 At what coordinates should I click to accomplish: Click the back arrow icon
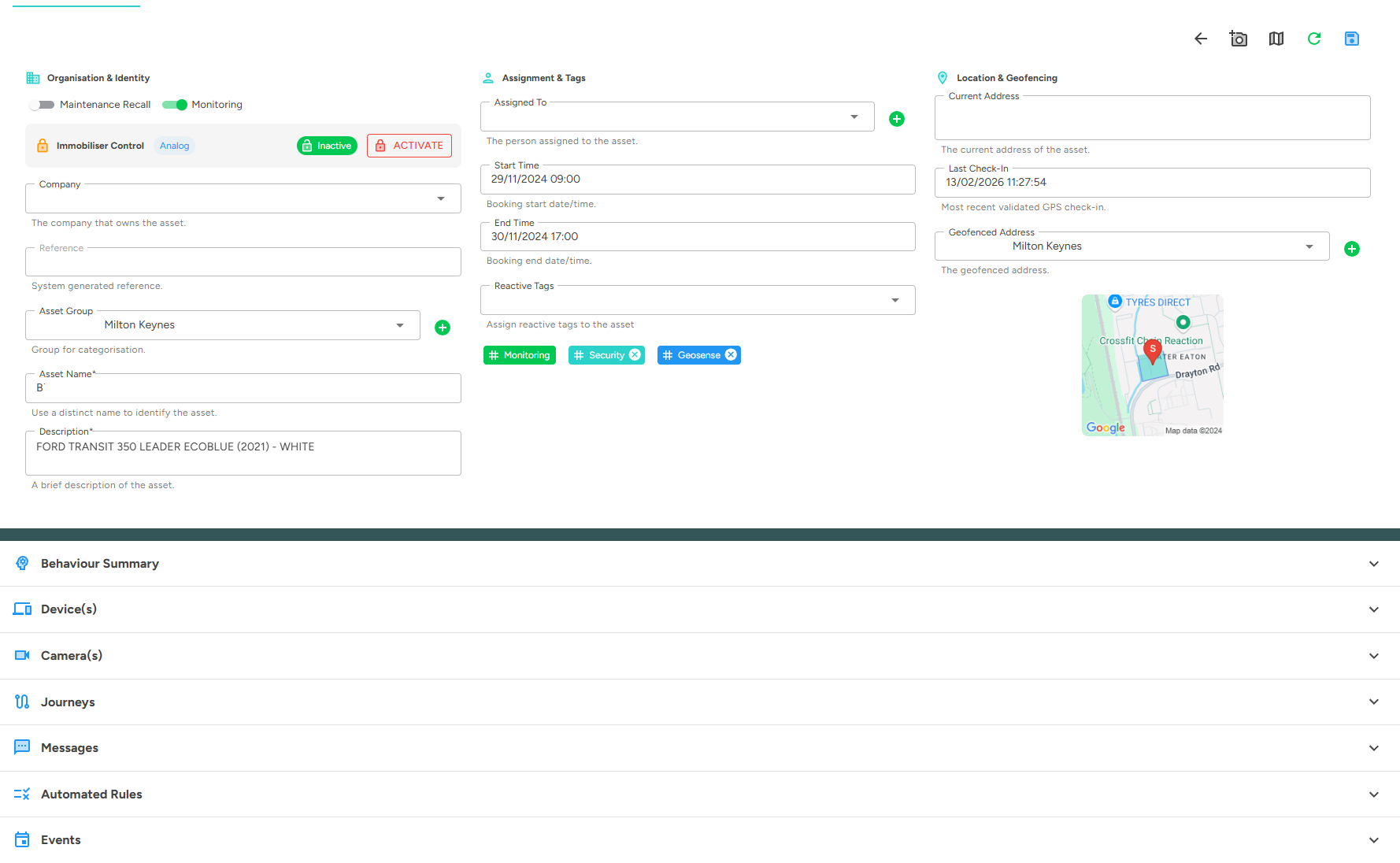pyautogui.click(x=1201, y=39)
